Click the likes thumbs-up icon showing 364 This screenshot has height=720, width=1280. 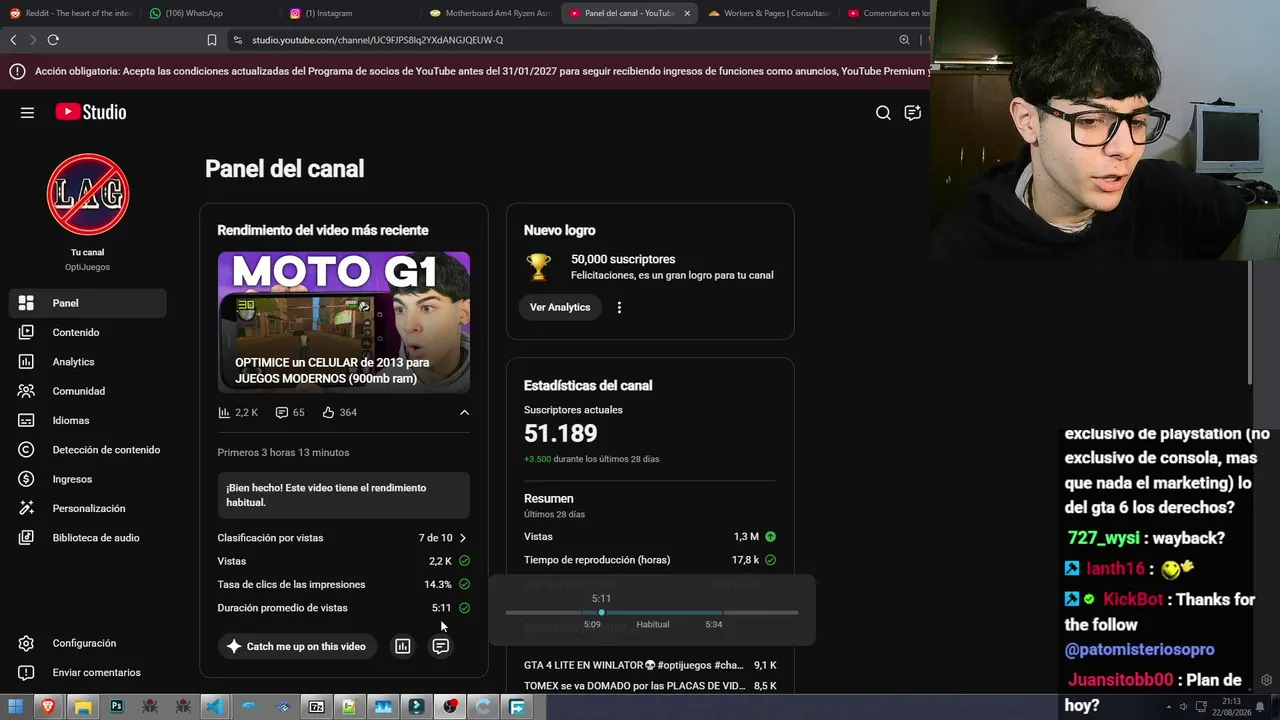click(328, 412)
